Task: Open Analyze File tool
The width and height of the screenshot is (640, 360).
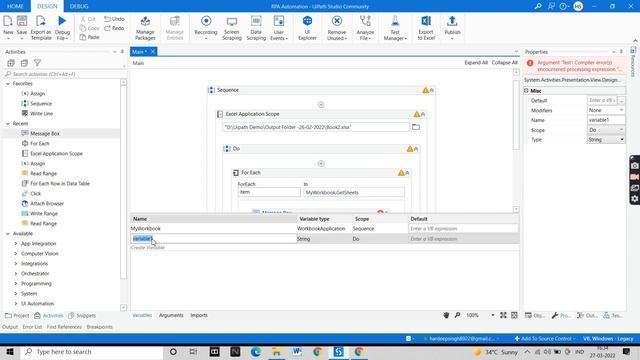Action: (365, 28)
